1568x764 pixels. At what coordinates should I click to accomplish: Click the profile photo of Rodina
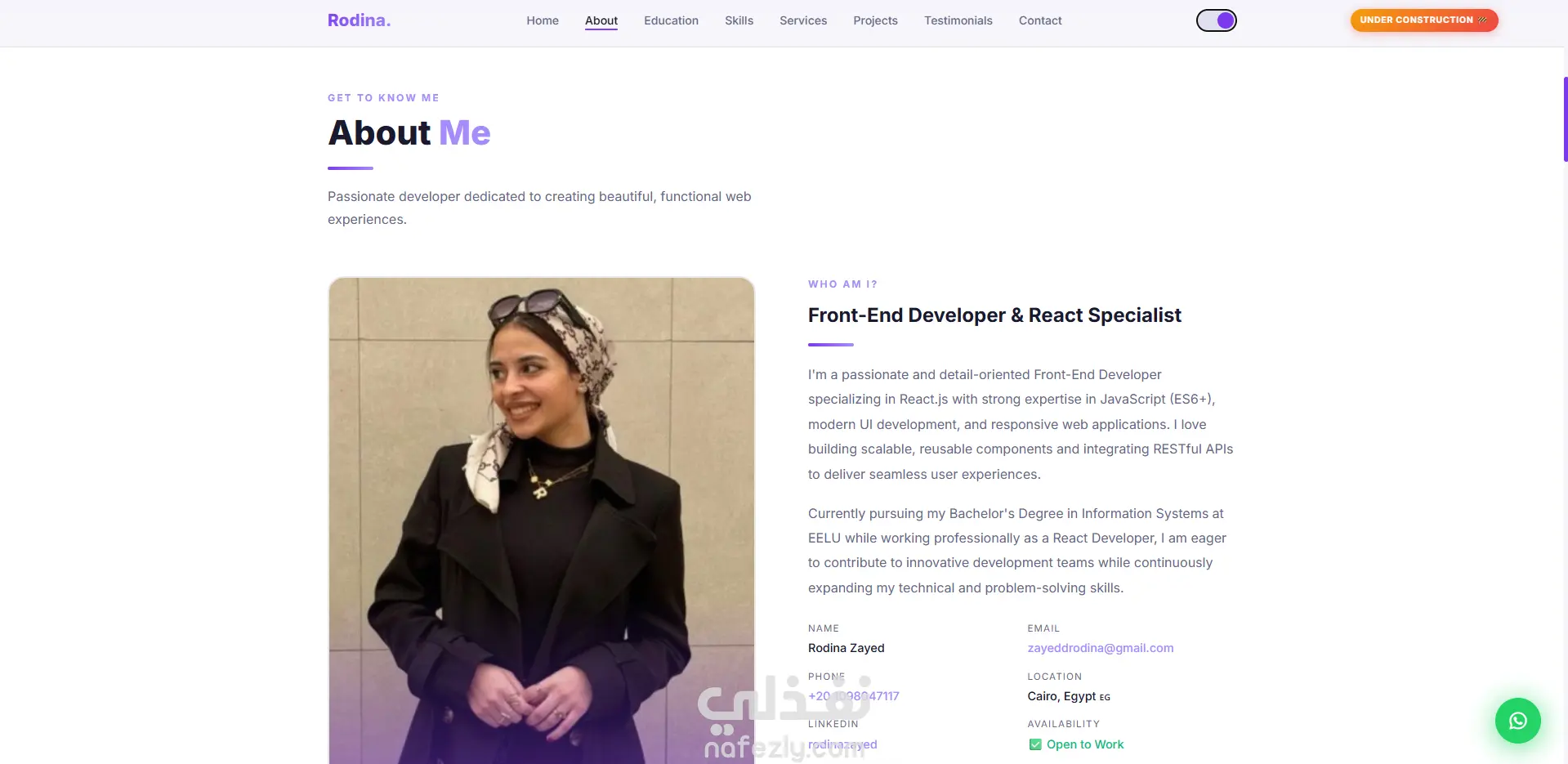pyautogui.click(x=541, y=521)
